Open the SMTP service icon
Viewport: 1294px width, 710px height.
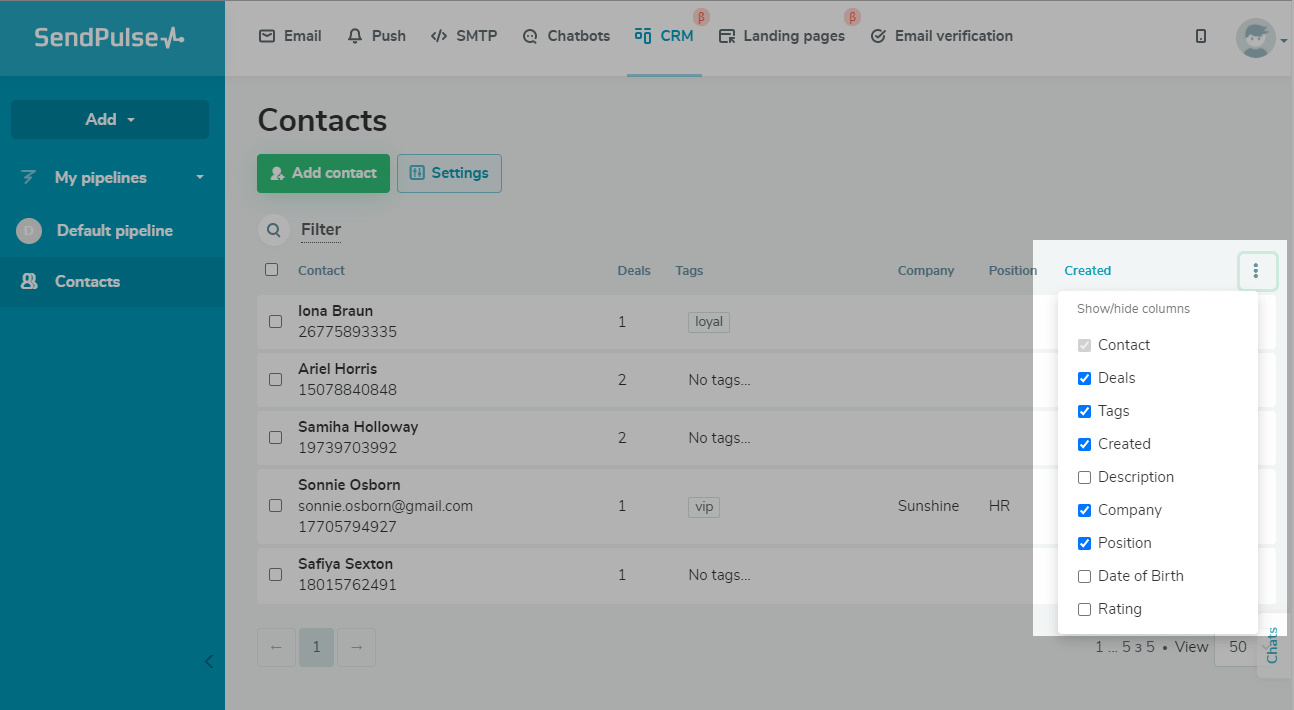(438, 35)
